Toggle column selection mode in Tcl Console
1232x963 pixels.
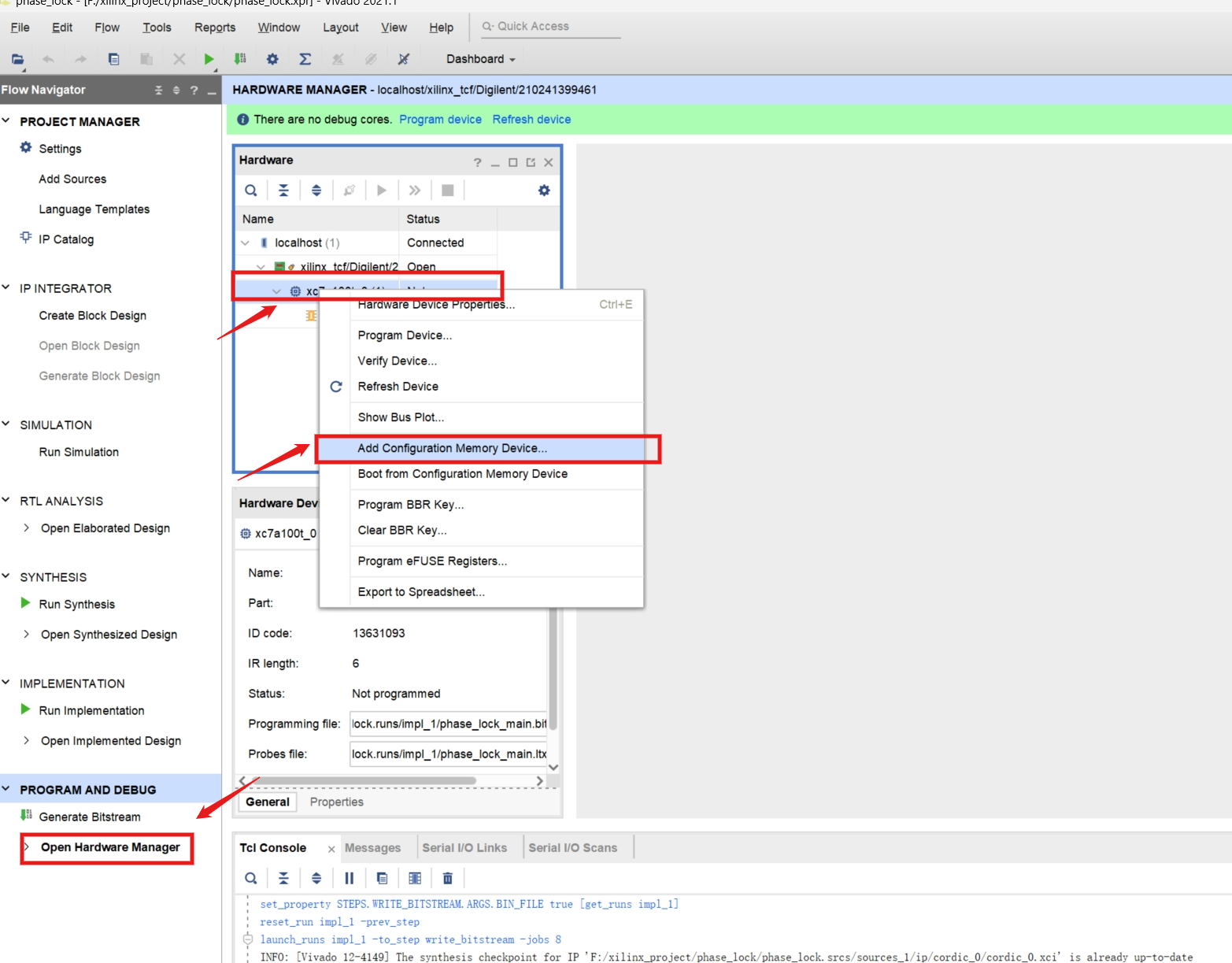click(x=415, y=879)
